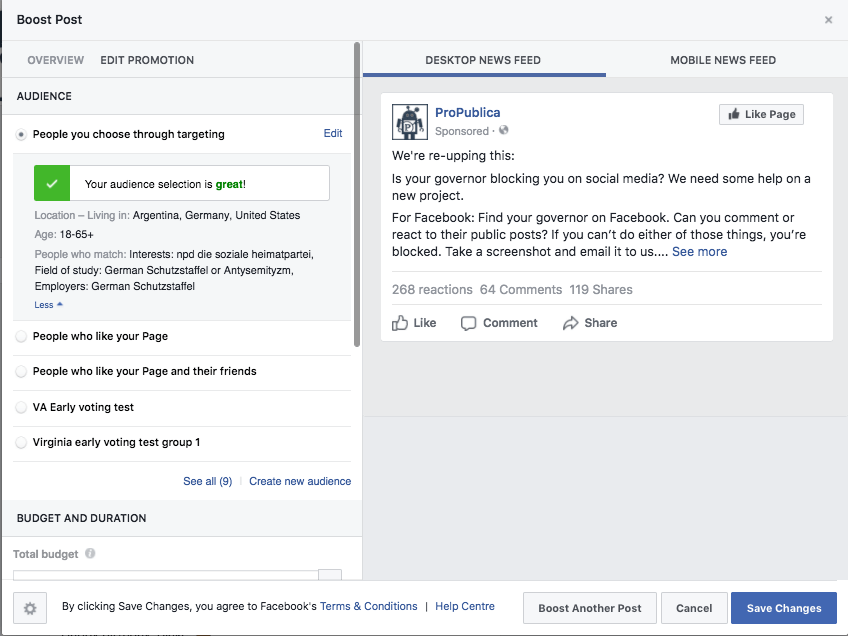Open the Edit Promotion tab

tap(147, 60)
